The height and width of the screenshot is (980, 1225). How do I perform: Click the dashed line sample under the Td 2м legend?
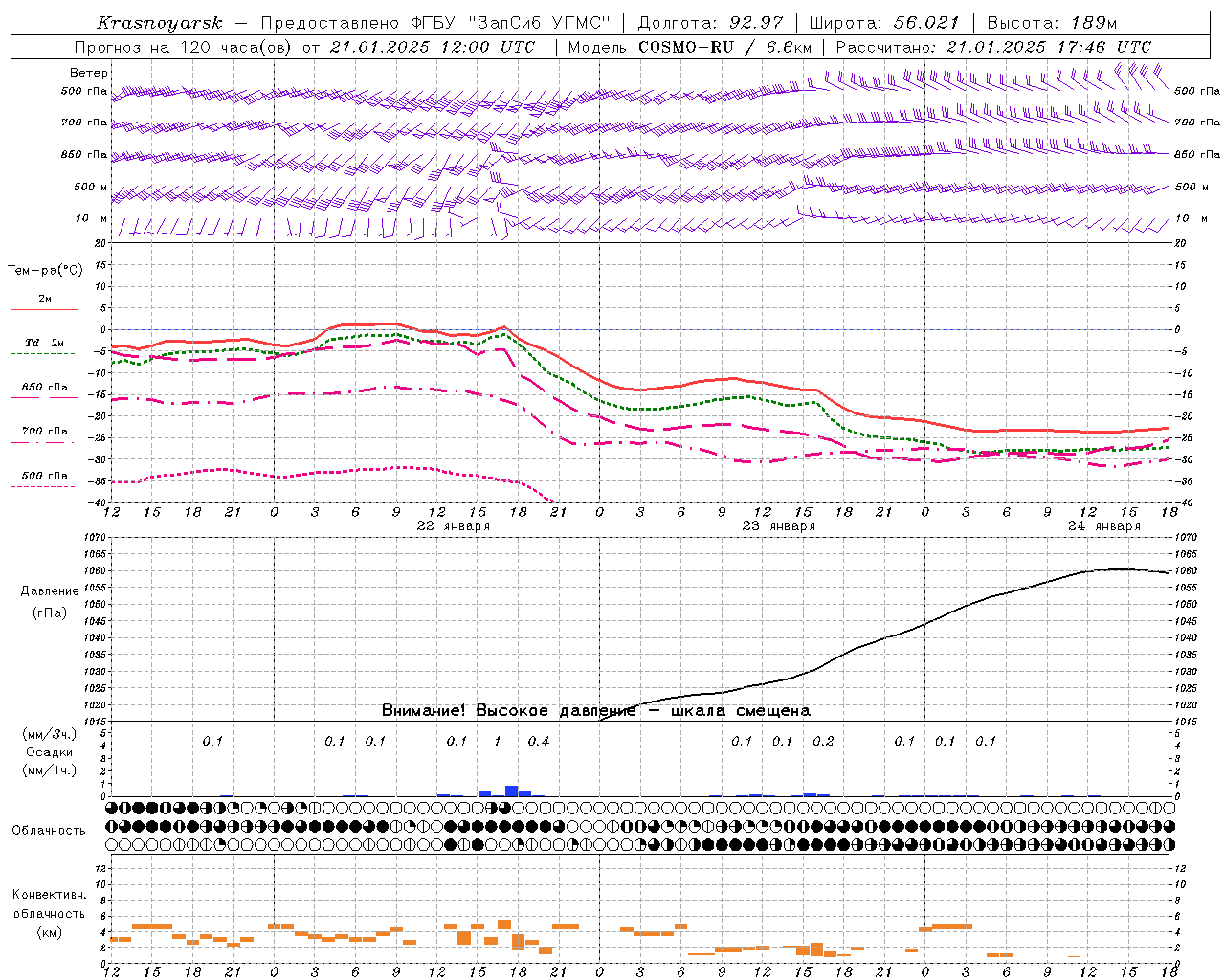click(x=42, y=354)
